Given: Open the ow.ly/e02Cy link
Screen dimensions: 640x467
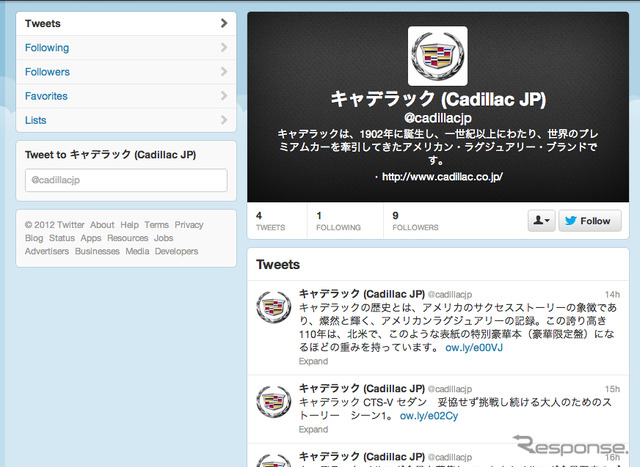Looking at the screenshot, I should click(429, 416).
